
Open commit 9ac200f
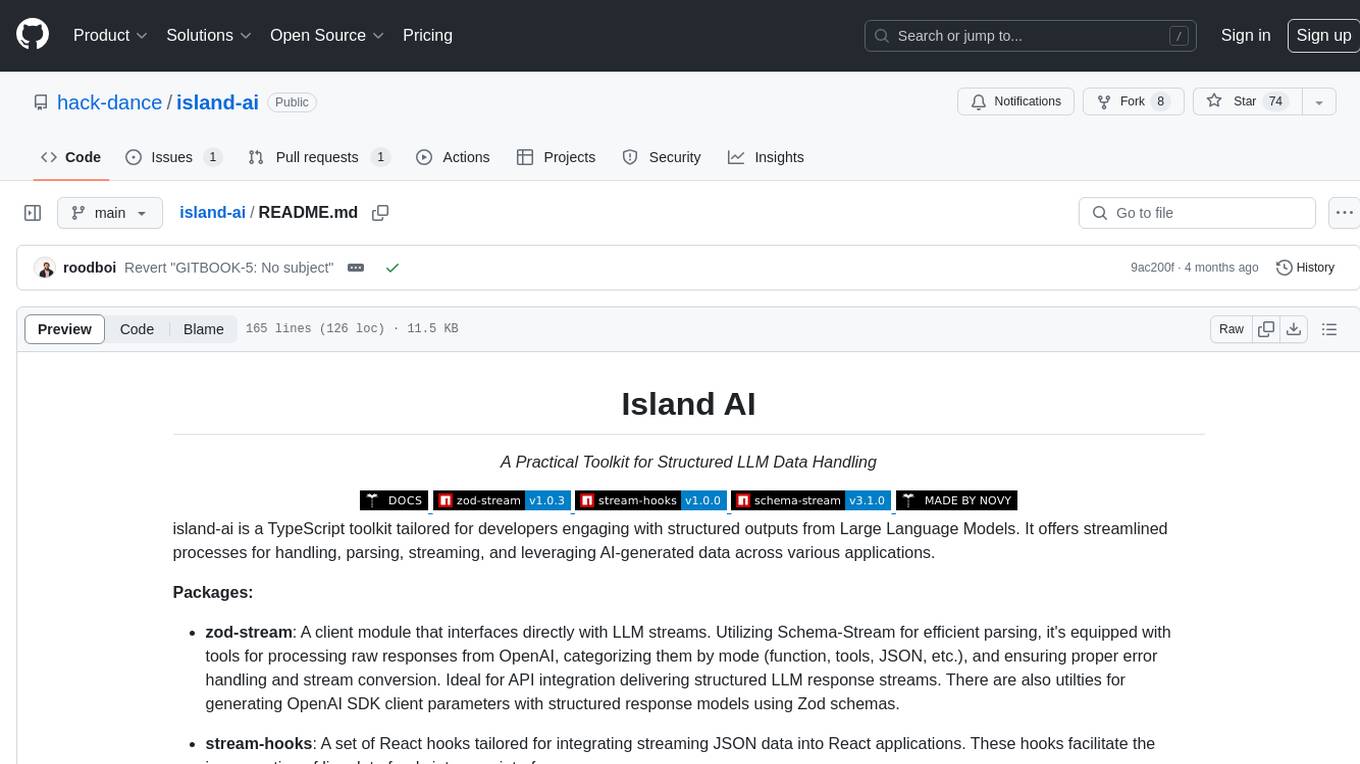[x=1153, y=268]
